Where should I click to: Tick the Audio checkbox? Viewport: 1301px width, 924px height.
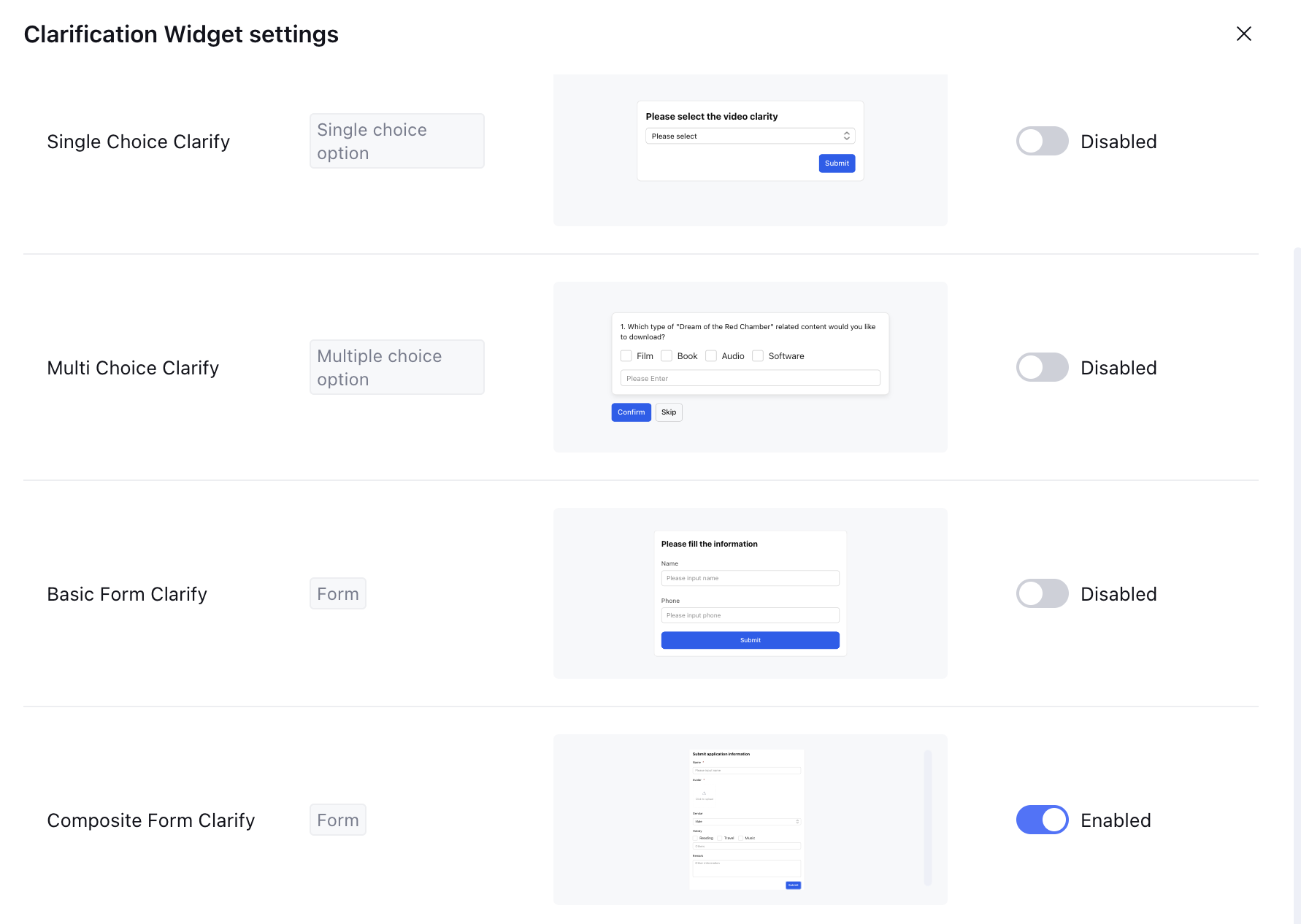click(x=711, y=356)
